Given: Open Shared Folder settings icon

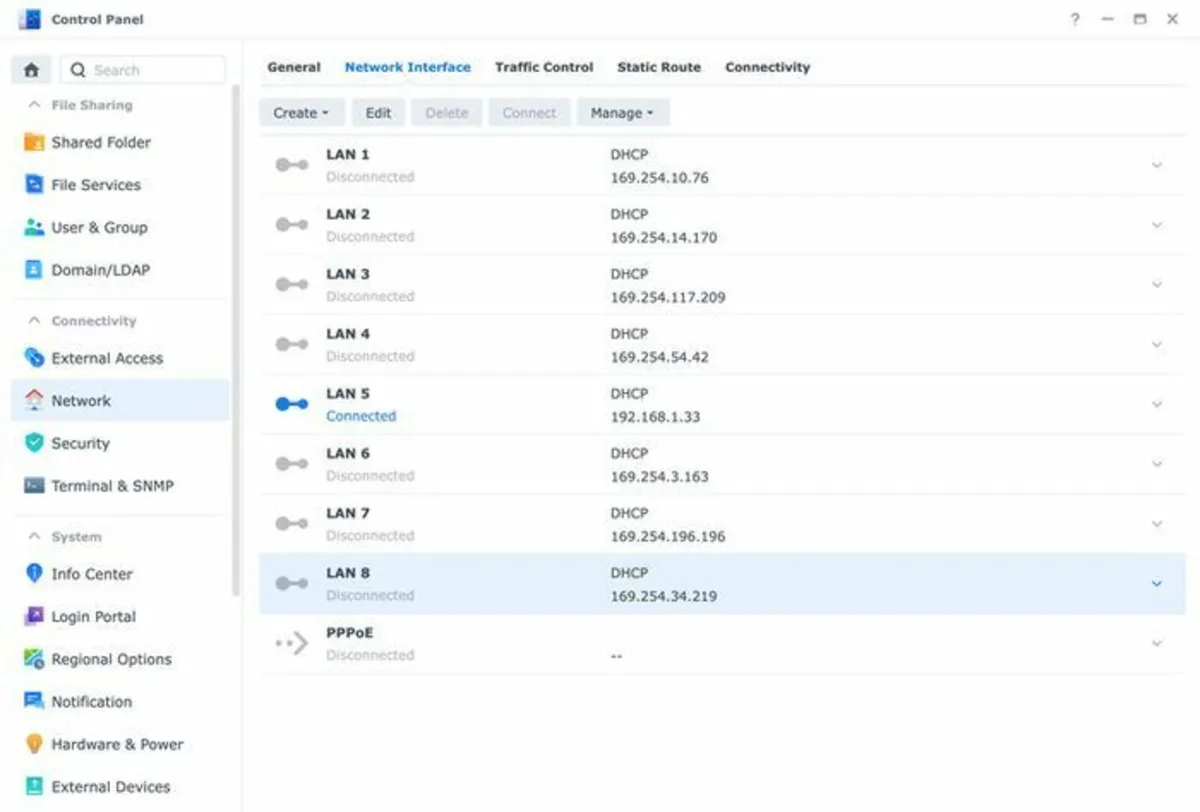Looking at the screenshot, I should [34, 142].
